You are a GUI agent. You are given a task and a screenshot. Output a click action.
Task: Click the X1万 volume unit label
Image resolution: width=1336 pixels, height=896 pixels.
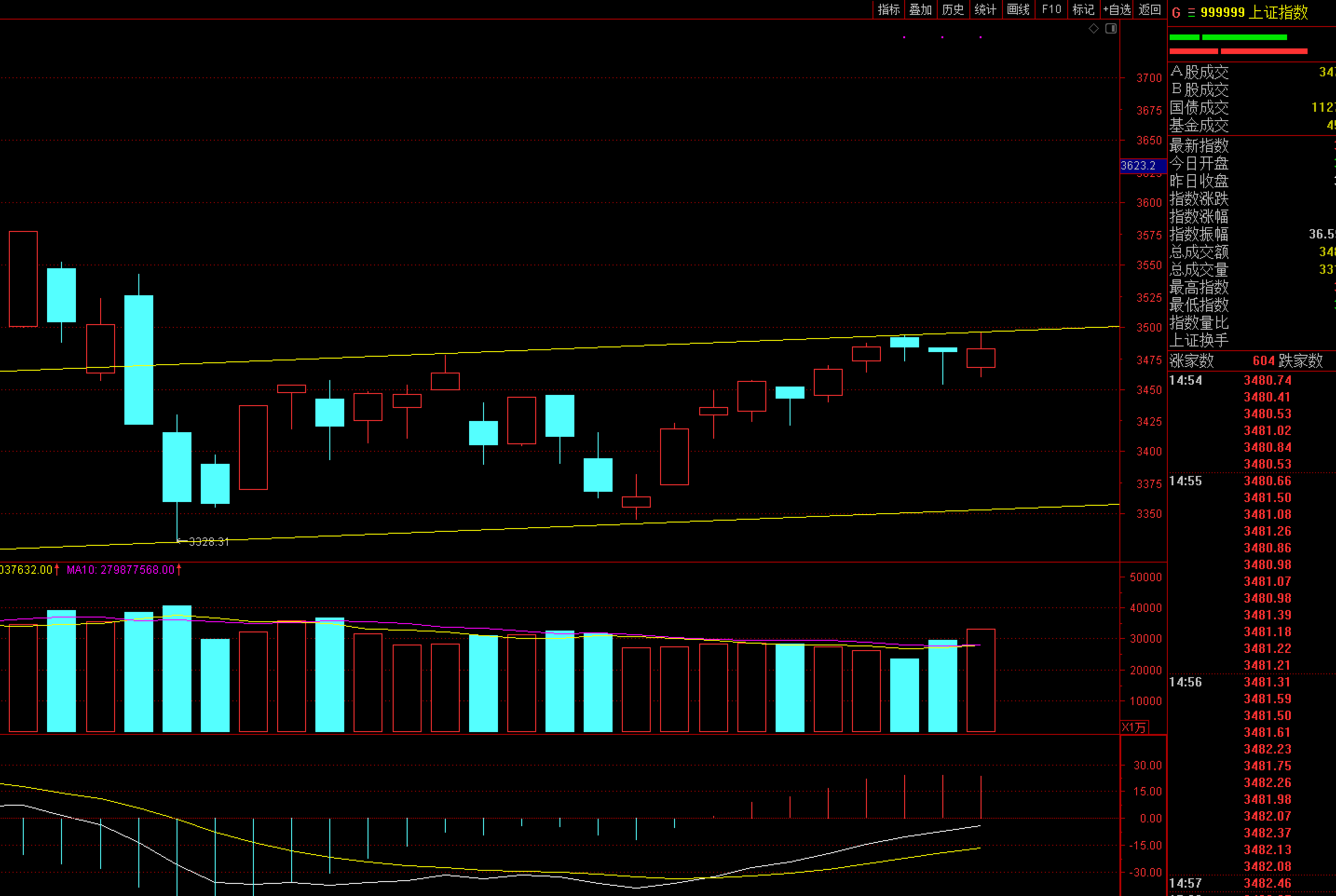[x=1134, y=727]
